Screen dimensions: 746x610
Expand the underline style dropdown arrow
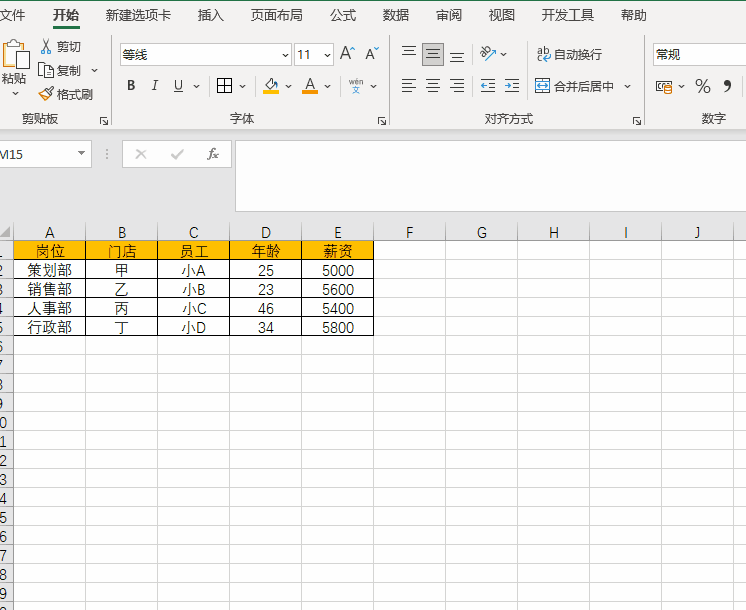(196, 87)
